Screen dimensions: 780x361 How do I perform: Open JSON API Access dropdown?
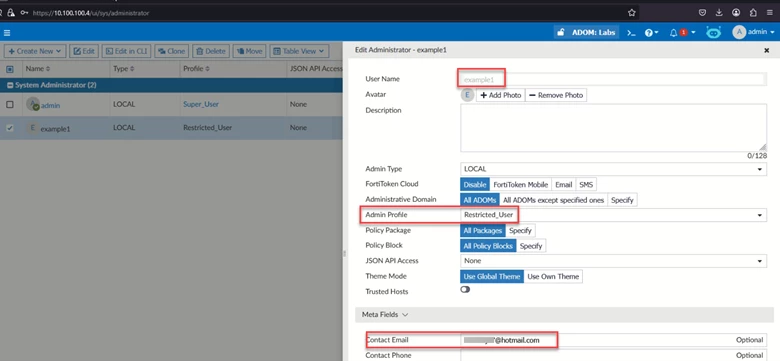[x=613, y=261]
